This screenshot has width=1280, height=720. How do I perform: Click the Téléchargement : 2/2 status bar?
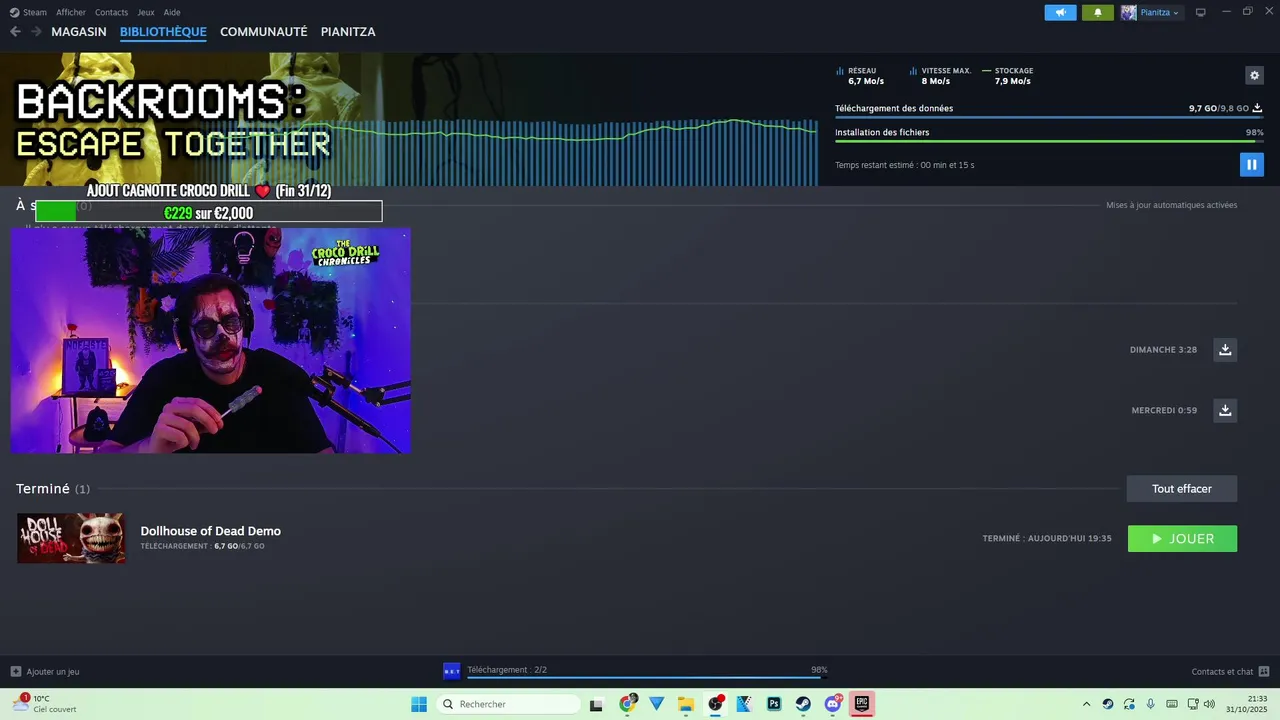[636, 671]
